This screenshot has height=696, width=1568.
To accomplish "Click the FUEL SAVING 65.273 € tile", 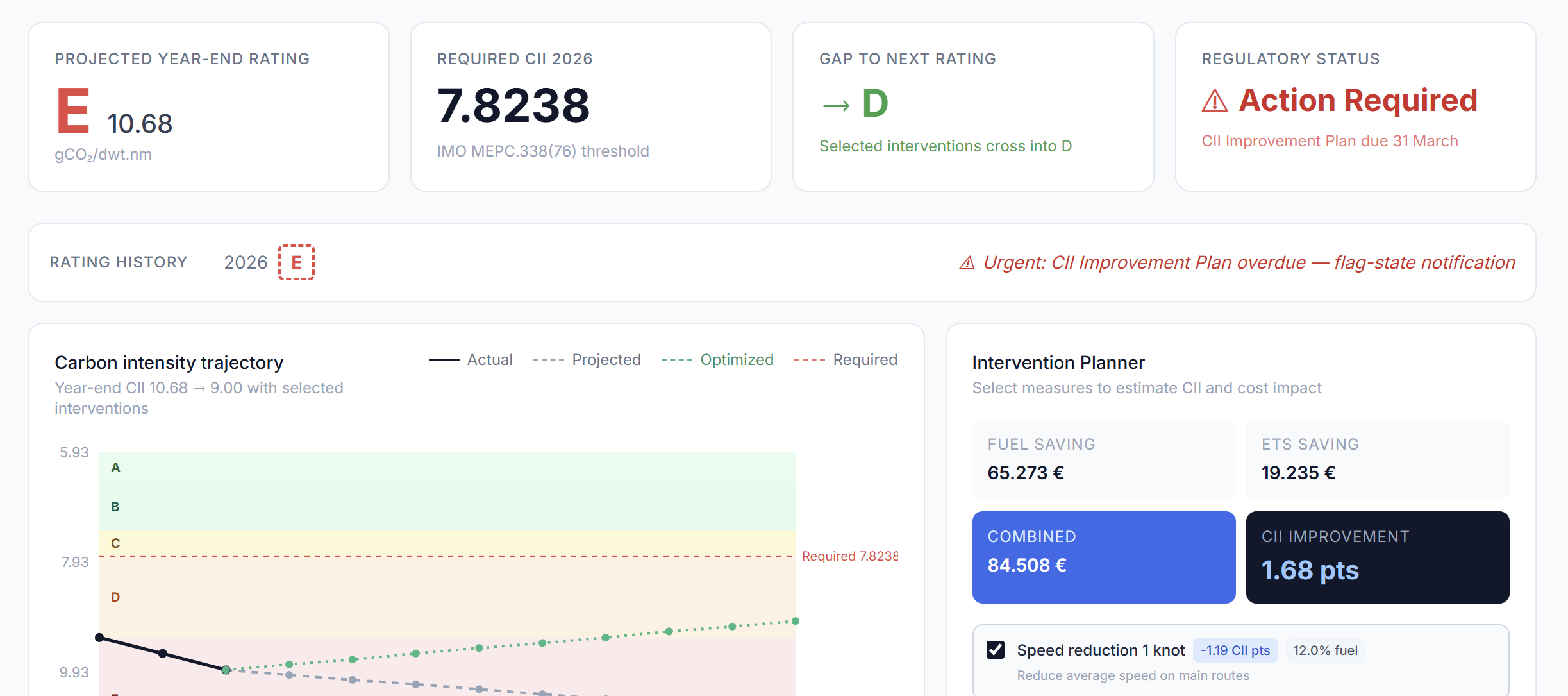I will pyautogui.click(x=1103, y=460).
